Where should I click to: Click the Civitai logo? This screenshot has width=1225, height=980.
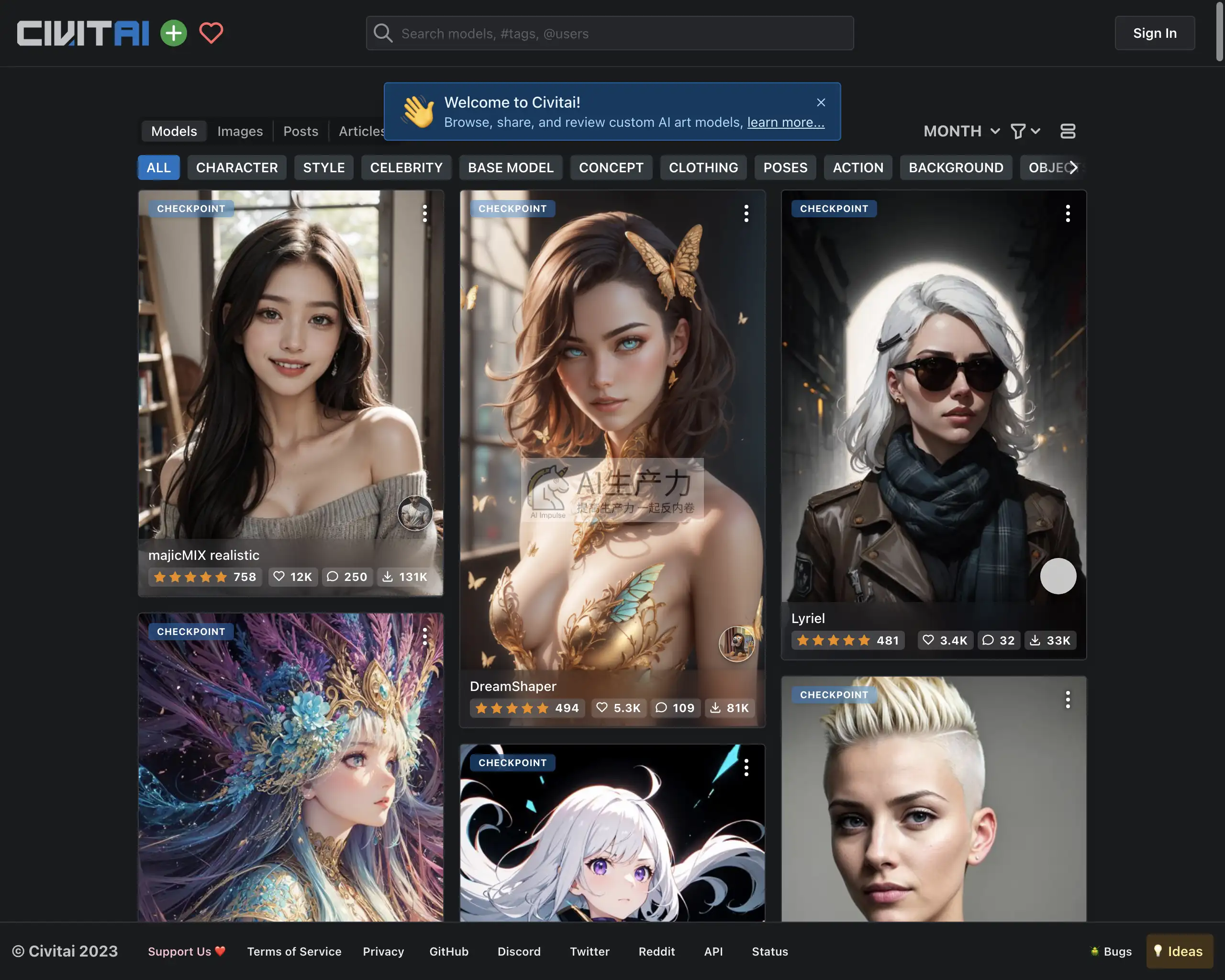83,33
